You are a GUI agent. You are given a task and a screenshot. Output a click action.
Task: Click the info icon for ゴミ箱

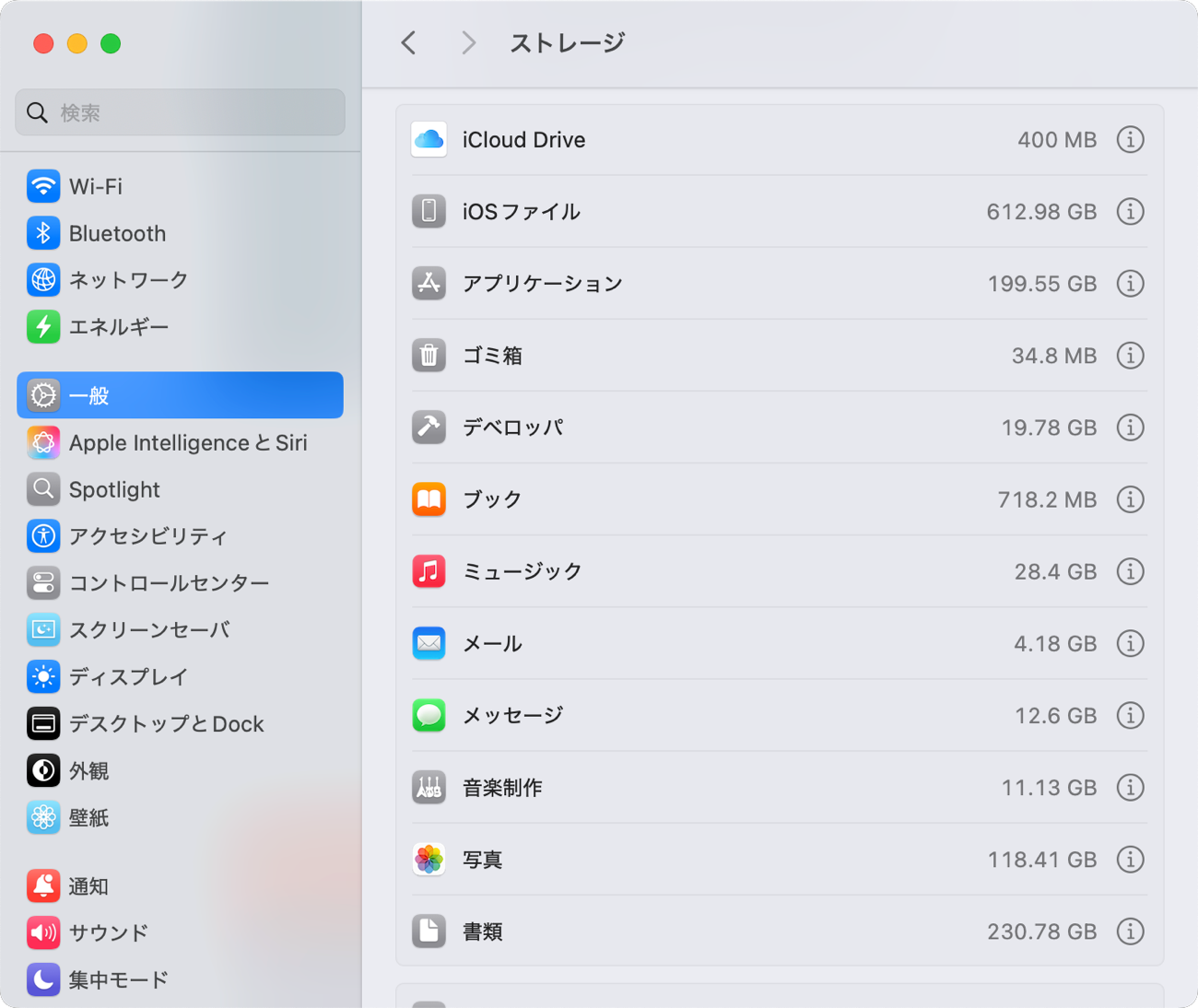[1130, 355]
